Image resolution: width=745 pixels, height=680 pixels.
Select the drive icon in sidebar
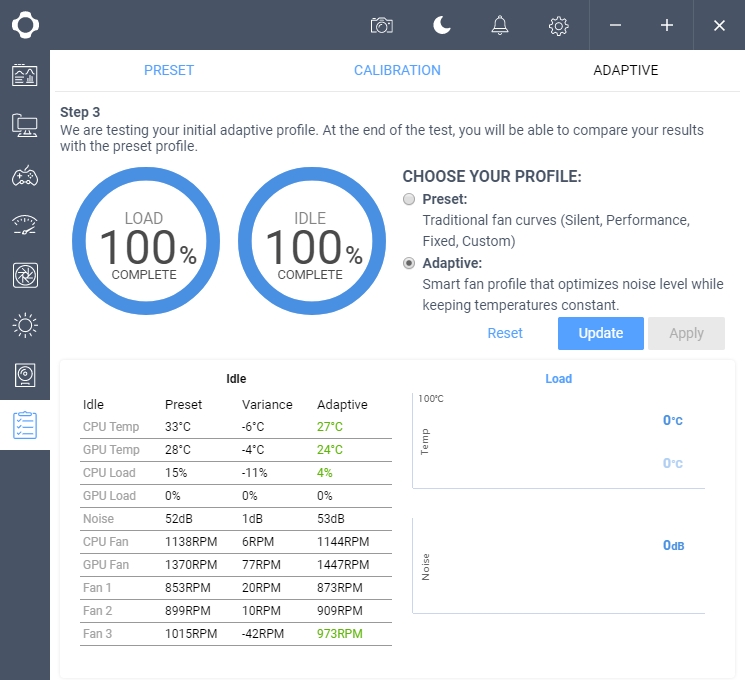pyautogui.click(x=25, y=375)
